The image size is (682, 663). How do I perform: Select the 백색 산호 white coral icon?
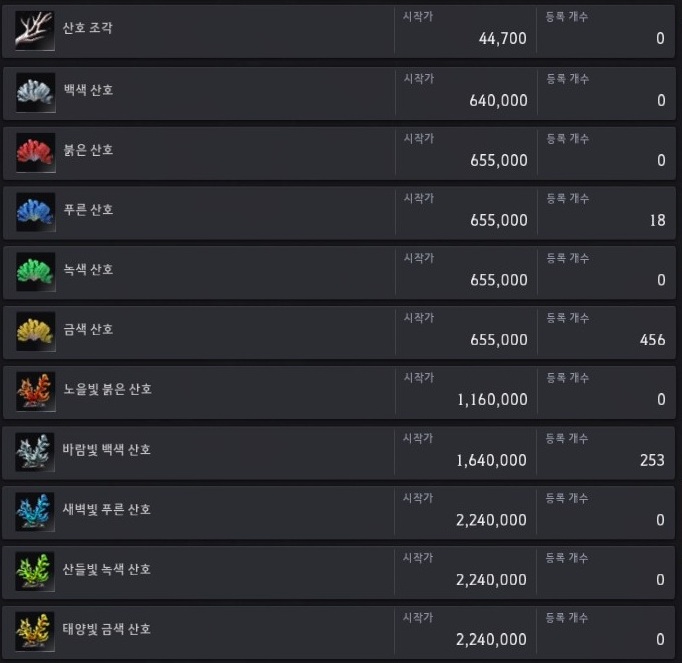(x=36, y=93)
